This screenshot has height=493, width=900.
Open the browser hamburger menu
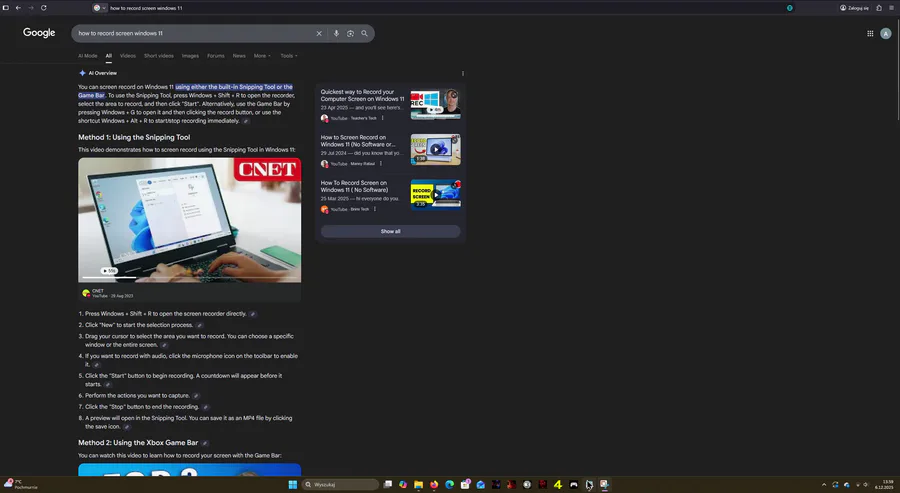(x=893, y=8)
